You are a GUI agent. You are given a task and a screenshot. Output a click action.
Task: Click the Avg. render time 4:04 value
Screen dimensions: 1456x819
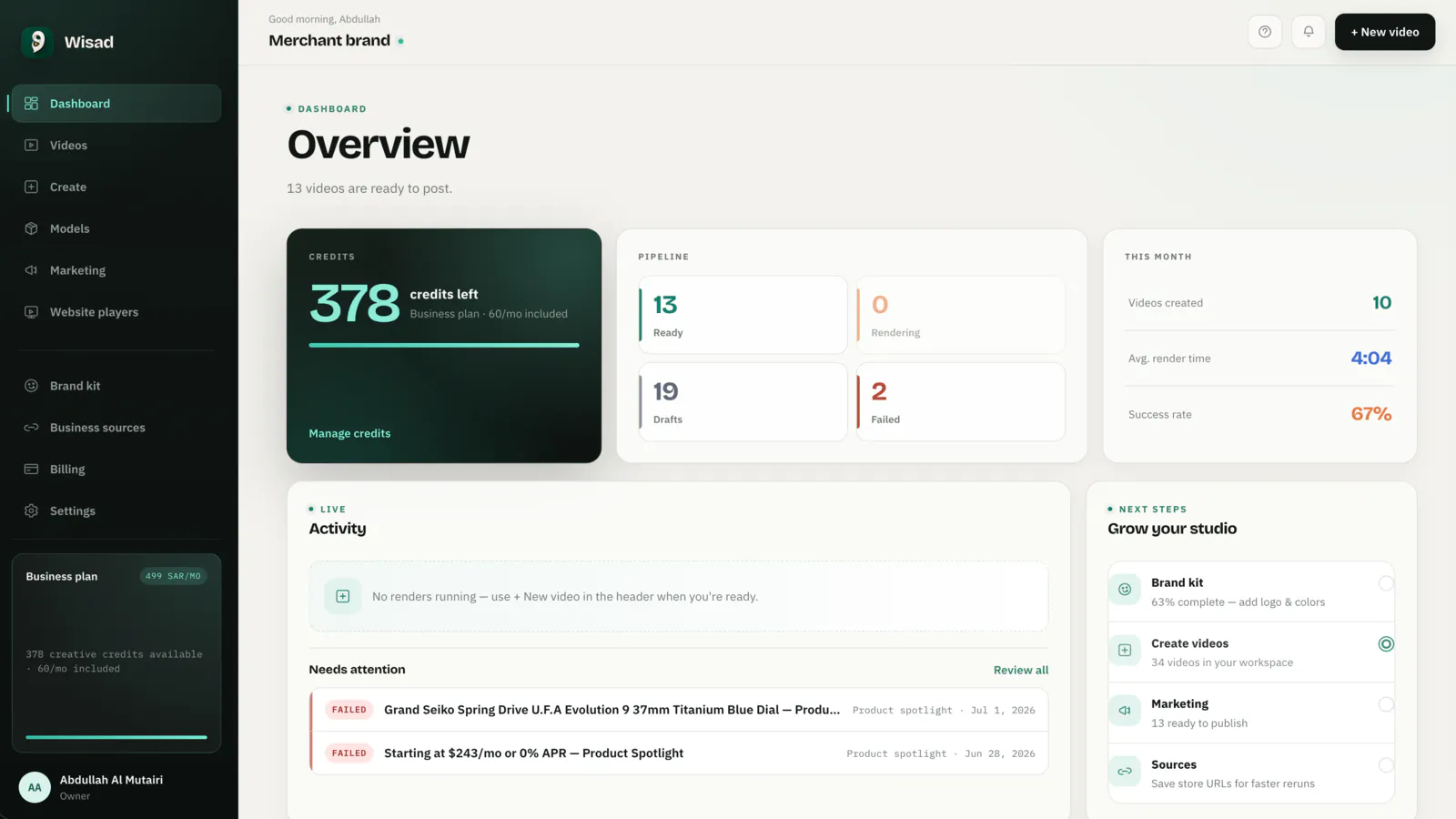point(1371,359)
